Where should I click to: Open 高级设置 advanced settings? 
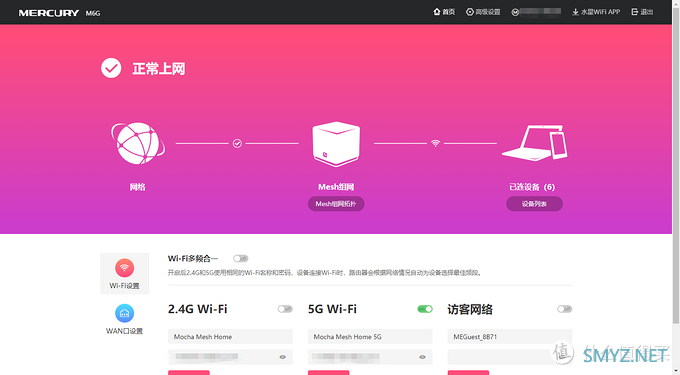(x=483, y=12)
